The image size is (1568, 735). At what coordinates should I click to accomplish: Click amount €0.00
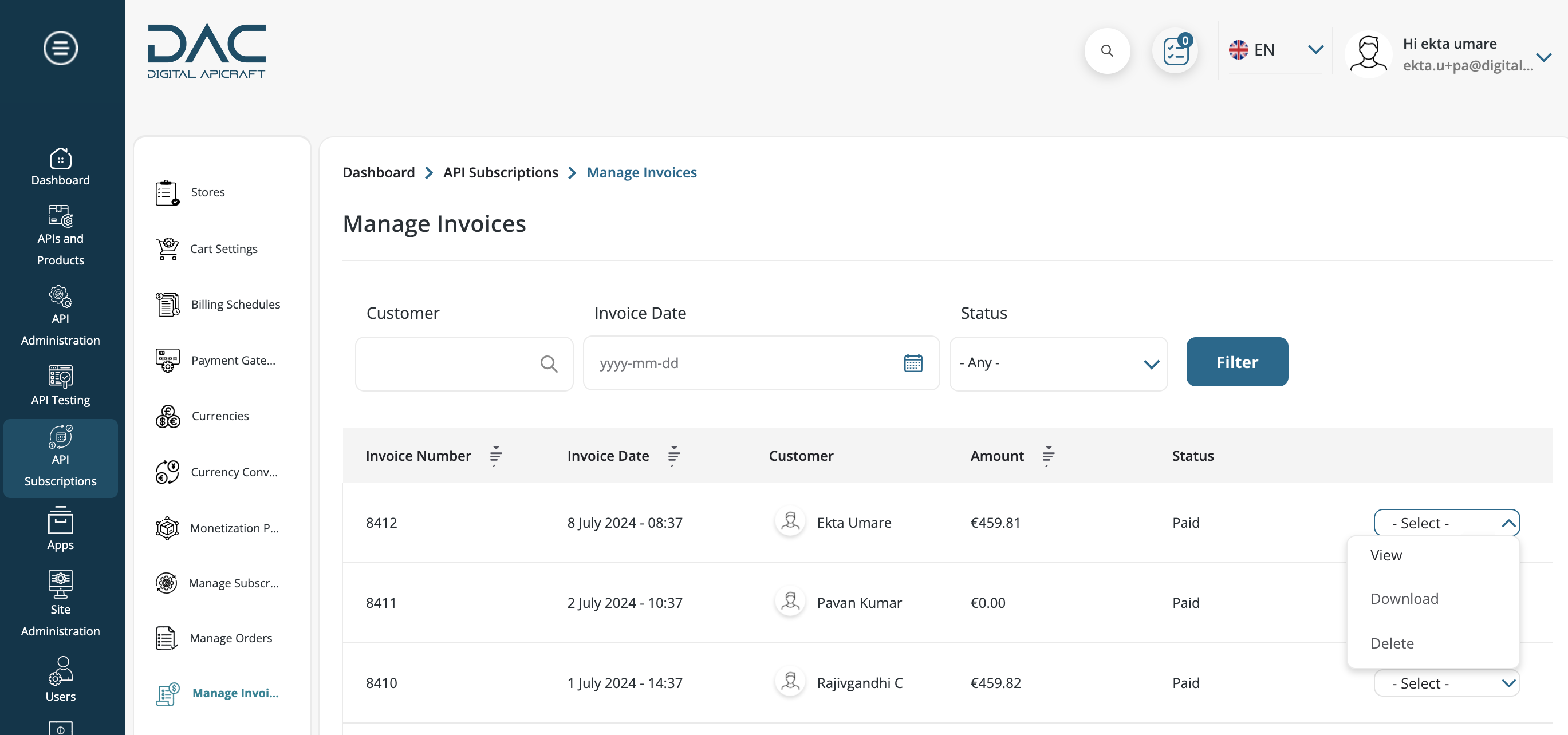pyautogui.click(x=988, y=603)
